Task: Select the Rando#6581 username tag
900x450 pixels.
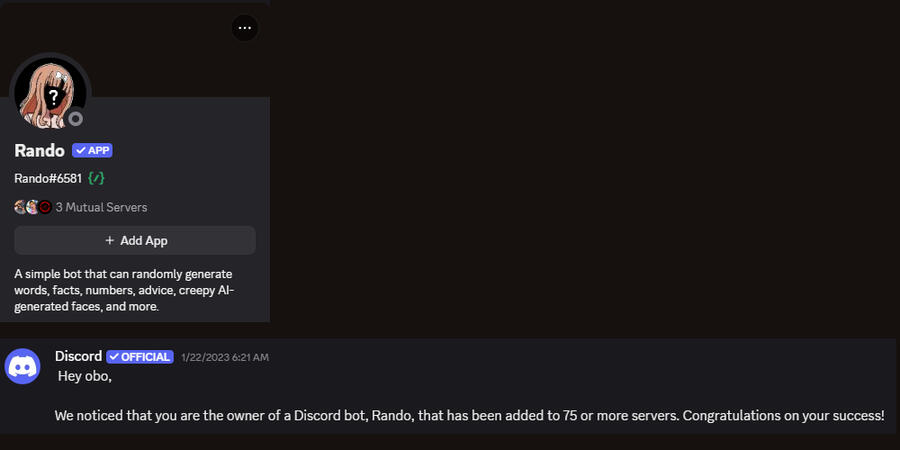Action: click(x=47, y=178)
